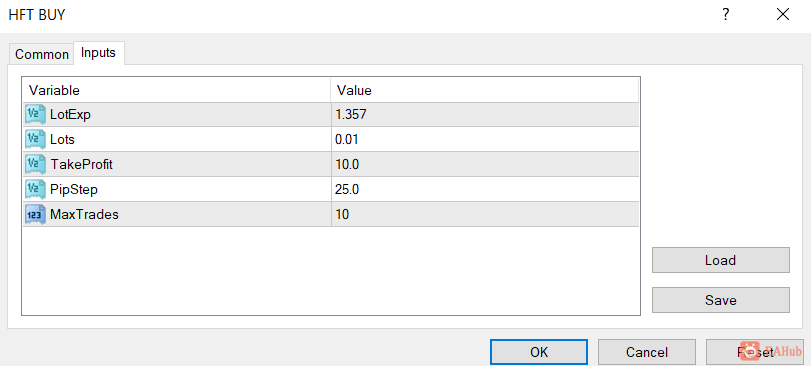Load a saved input preset

point(720,260)
